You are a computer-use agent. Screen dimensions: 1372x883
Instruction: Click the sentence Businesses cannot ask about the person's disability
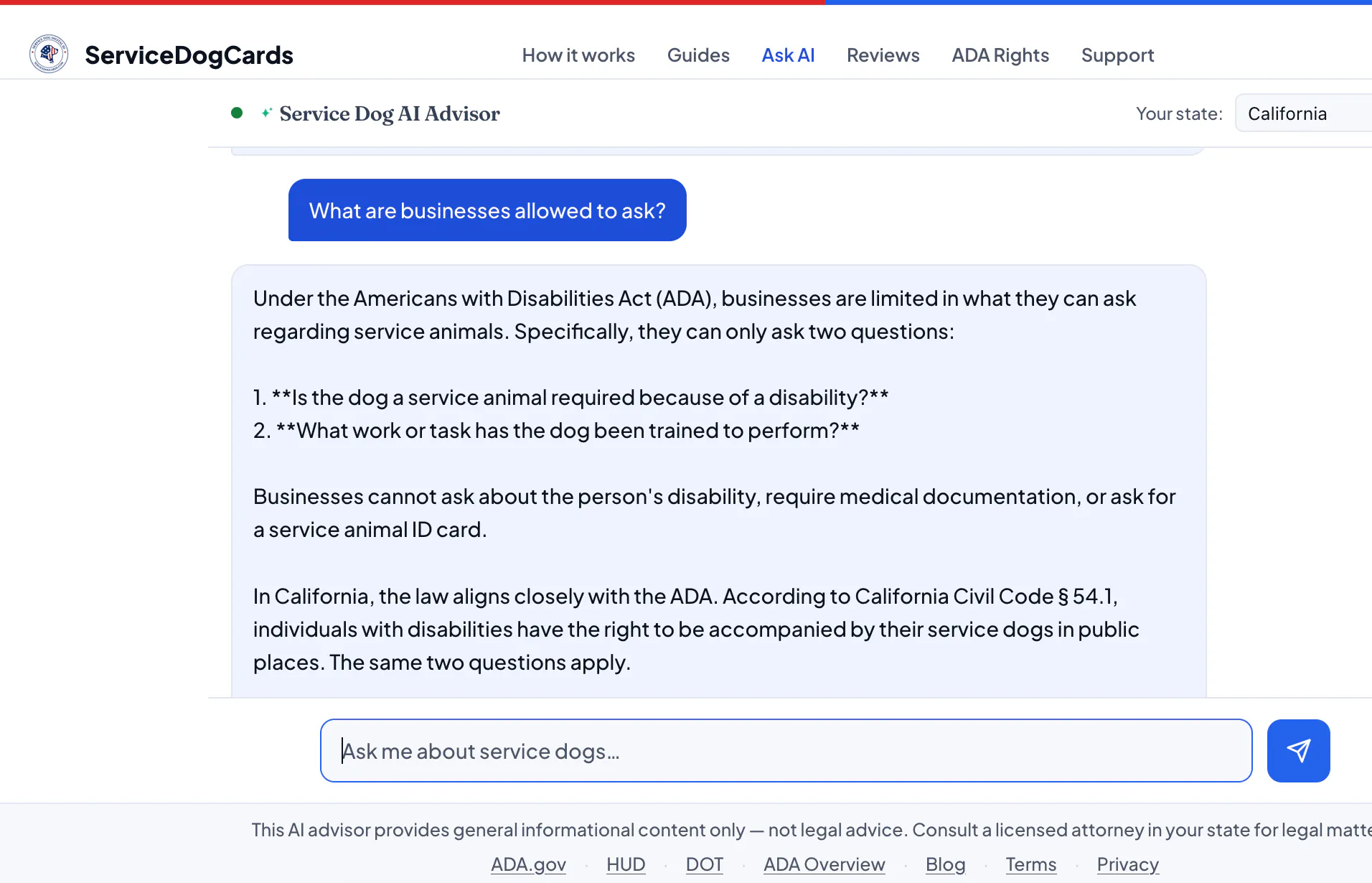click(714, 513)
